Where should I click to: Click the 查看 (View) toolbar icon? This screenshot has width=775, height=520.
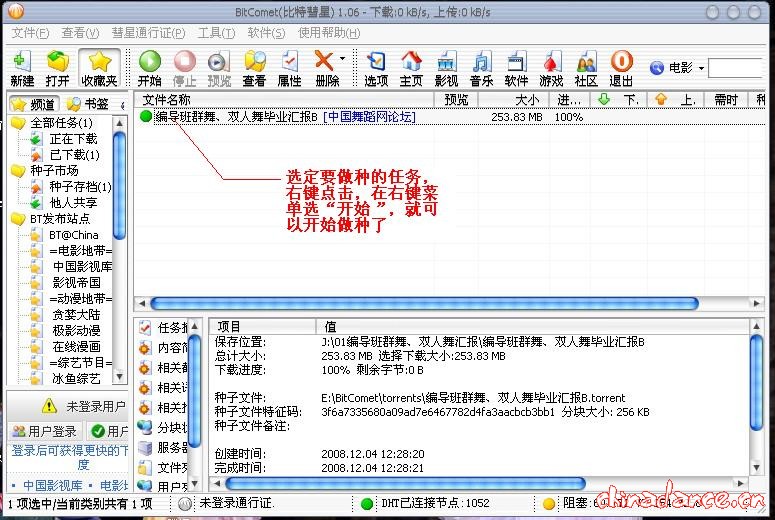[x=254, y=68]
